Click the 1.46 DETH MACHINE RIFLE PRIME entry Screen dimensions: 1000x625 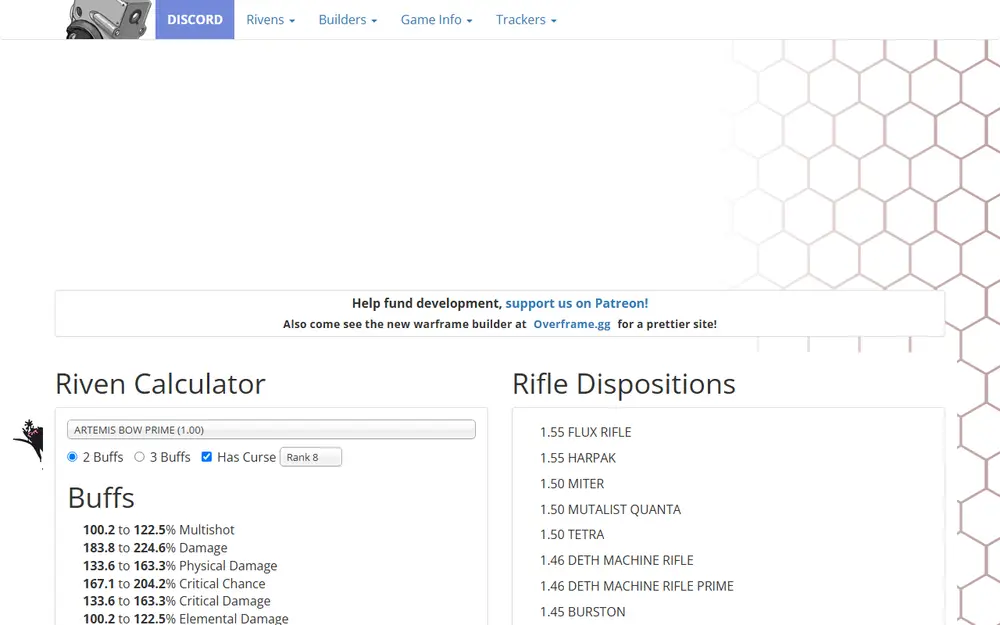pyautogui.click(x=636, y=585)
